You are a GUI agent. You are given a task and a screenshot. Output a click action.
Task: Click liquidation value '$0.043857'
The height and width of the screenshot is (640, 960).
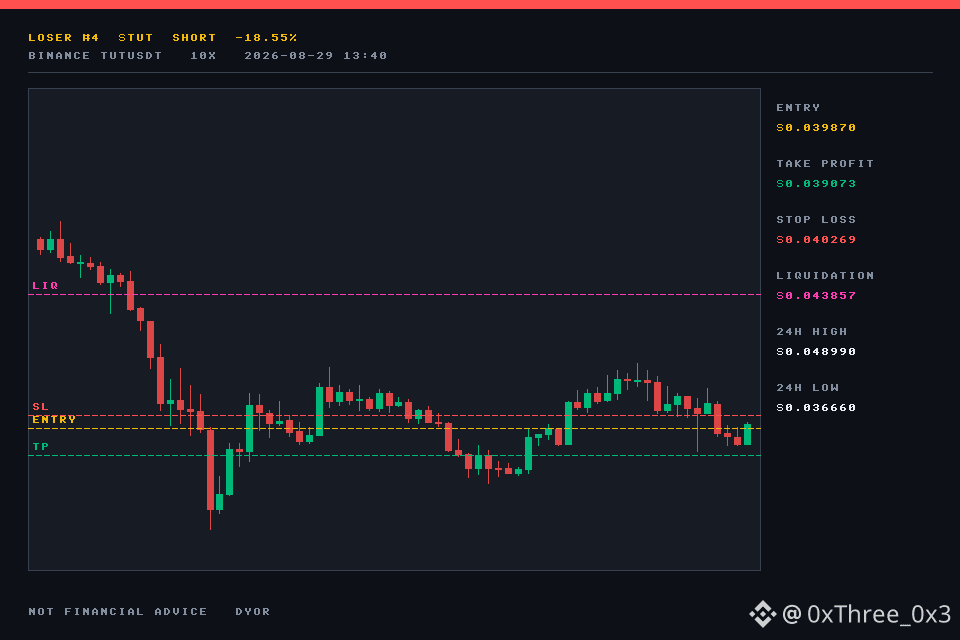(x=816, y=296)
